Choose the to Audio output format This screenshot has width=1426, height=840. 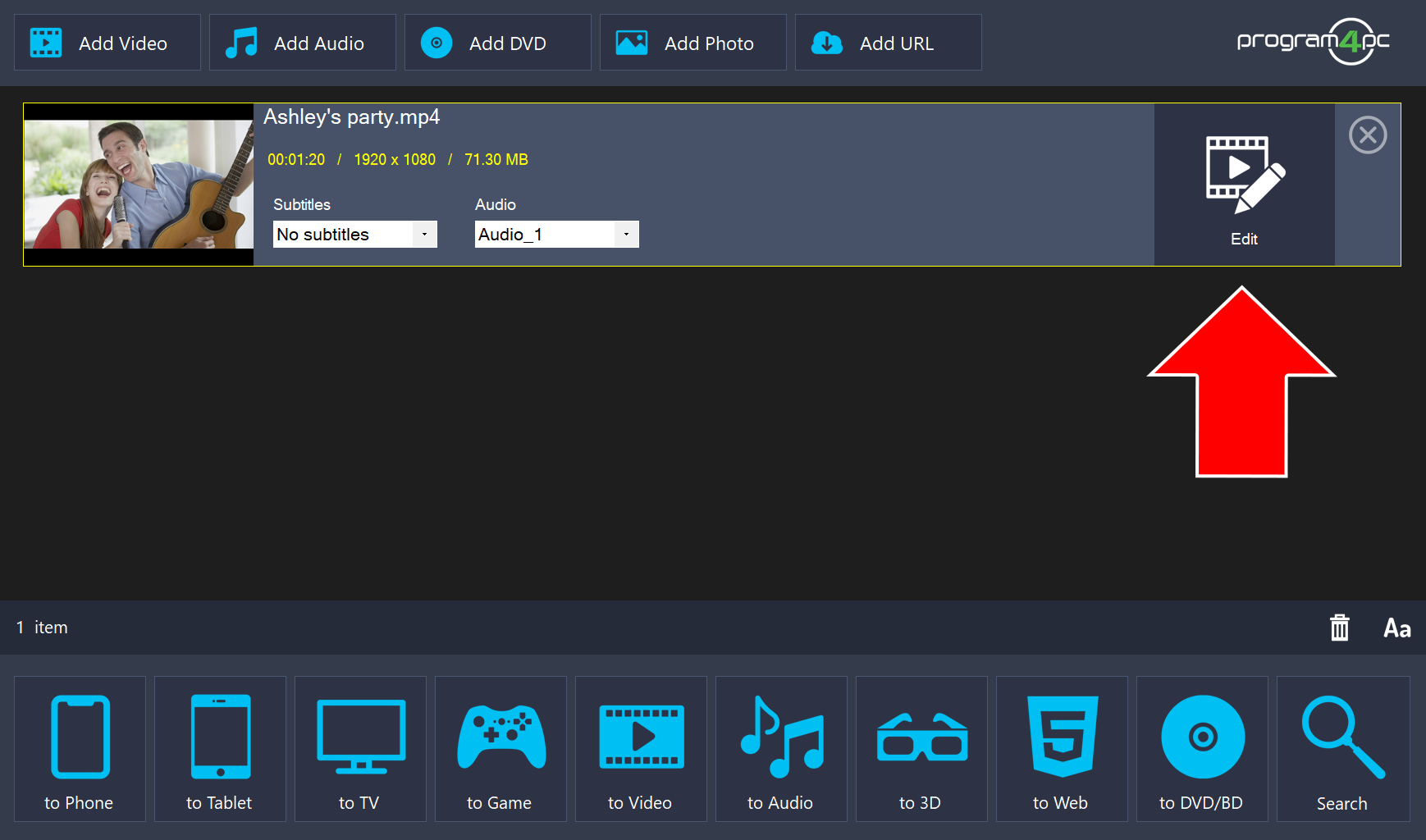pos(781,749)
